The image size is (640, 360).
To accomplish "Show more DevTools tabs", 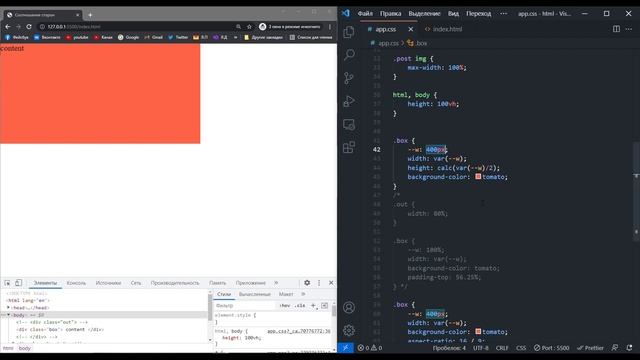I will click(x=276, y=283).
